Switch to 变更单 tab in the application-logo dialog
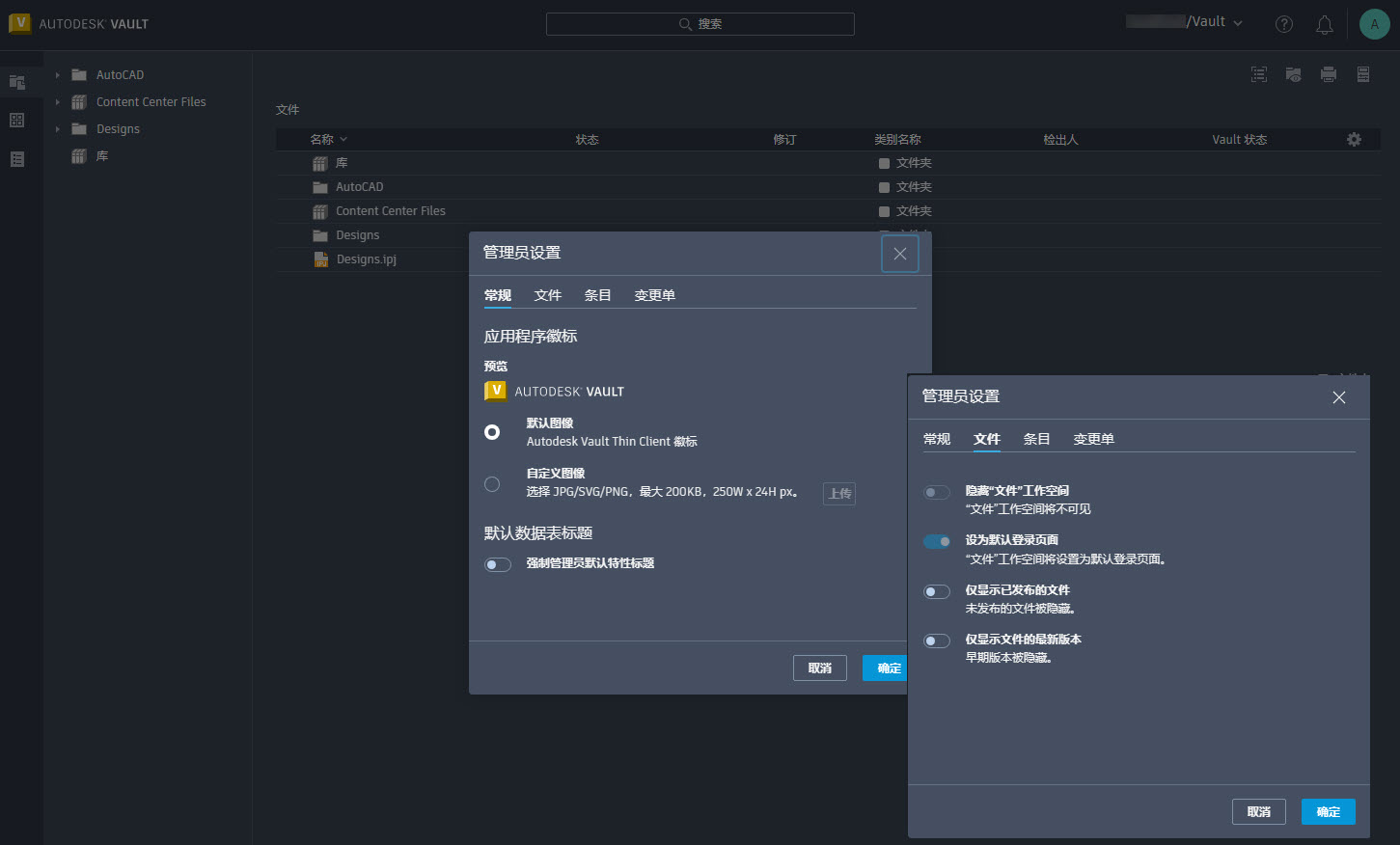Image resolution: width=1400 pixels, height=845 pixels. (655, 295)
